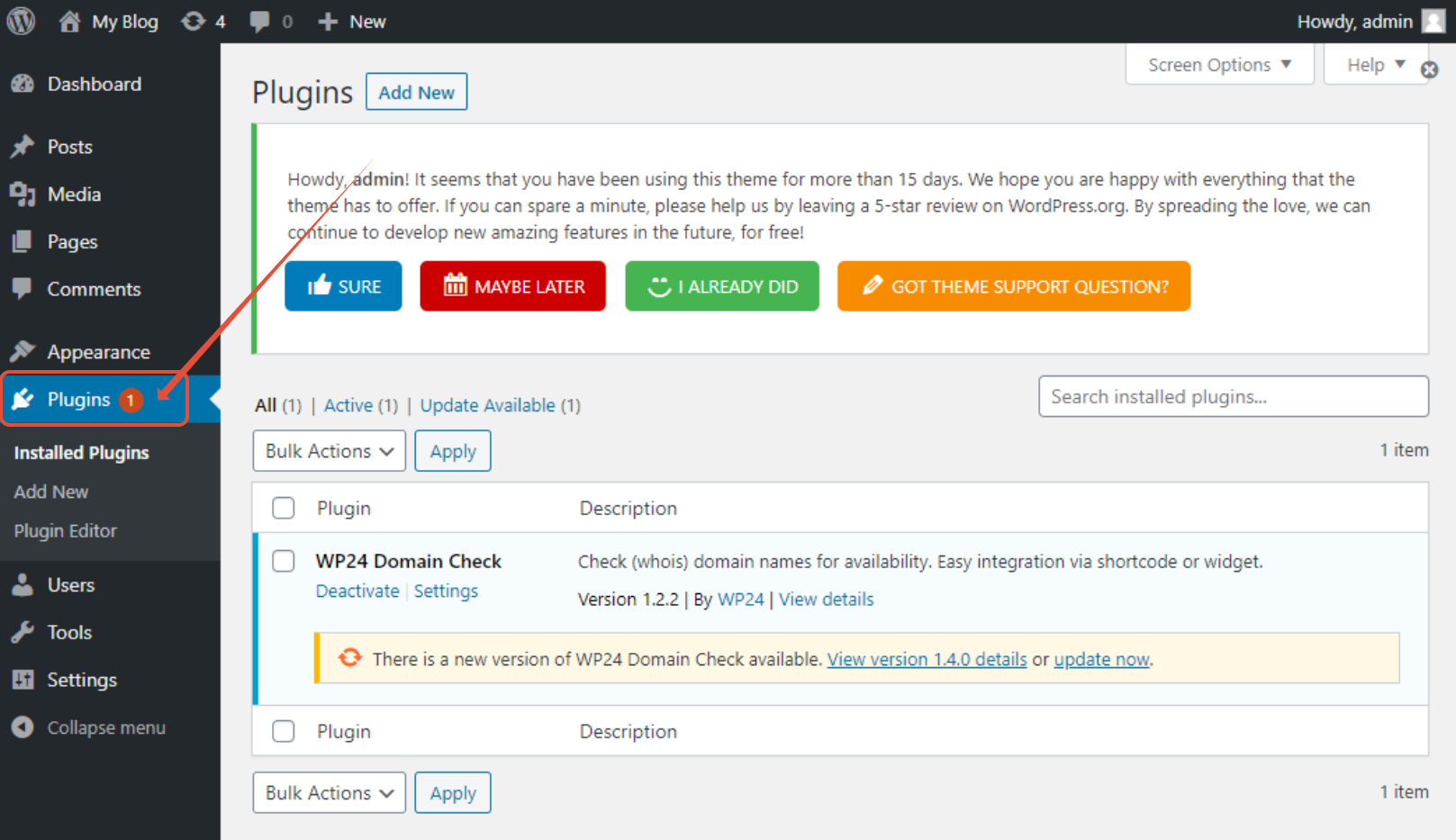Open the Tools menu label
Image resolution: width=1456 pixels, height=840 pixels.
click(x=69, y=632)
